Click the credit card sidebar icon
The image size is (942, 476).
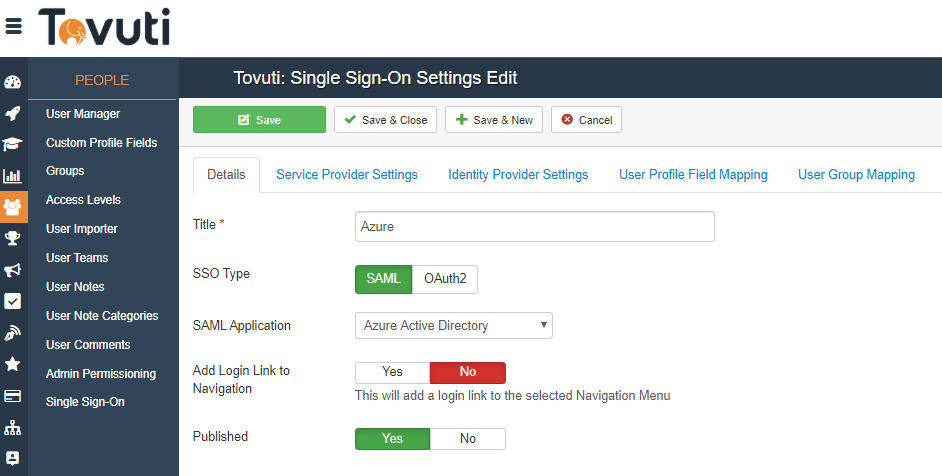(x=13, y=395)
